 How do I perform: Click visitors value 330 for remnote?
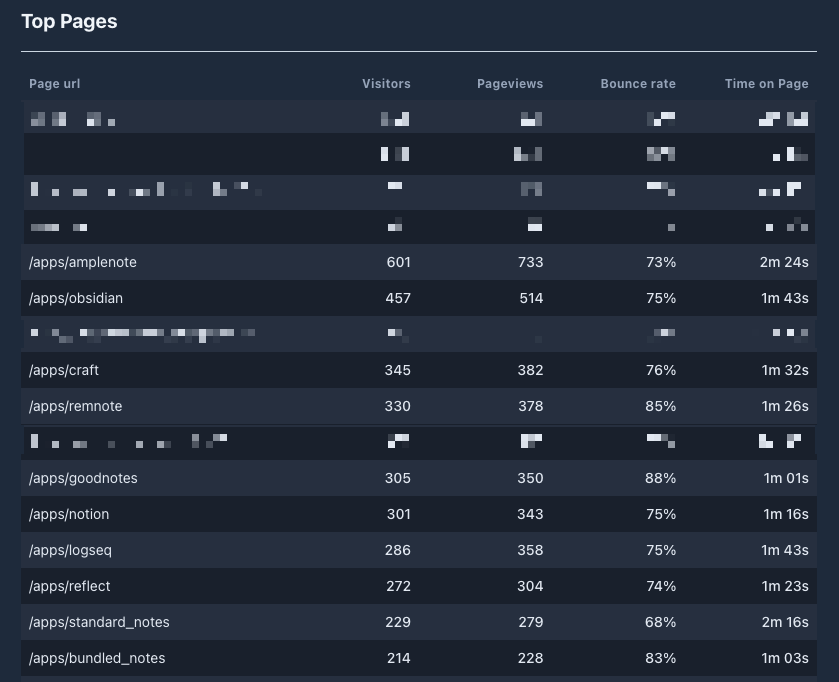click(x=398, y=406)
